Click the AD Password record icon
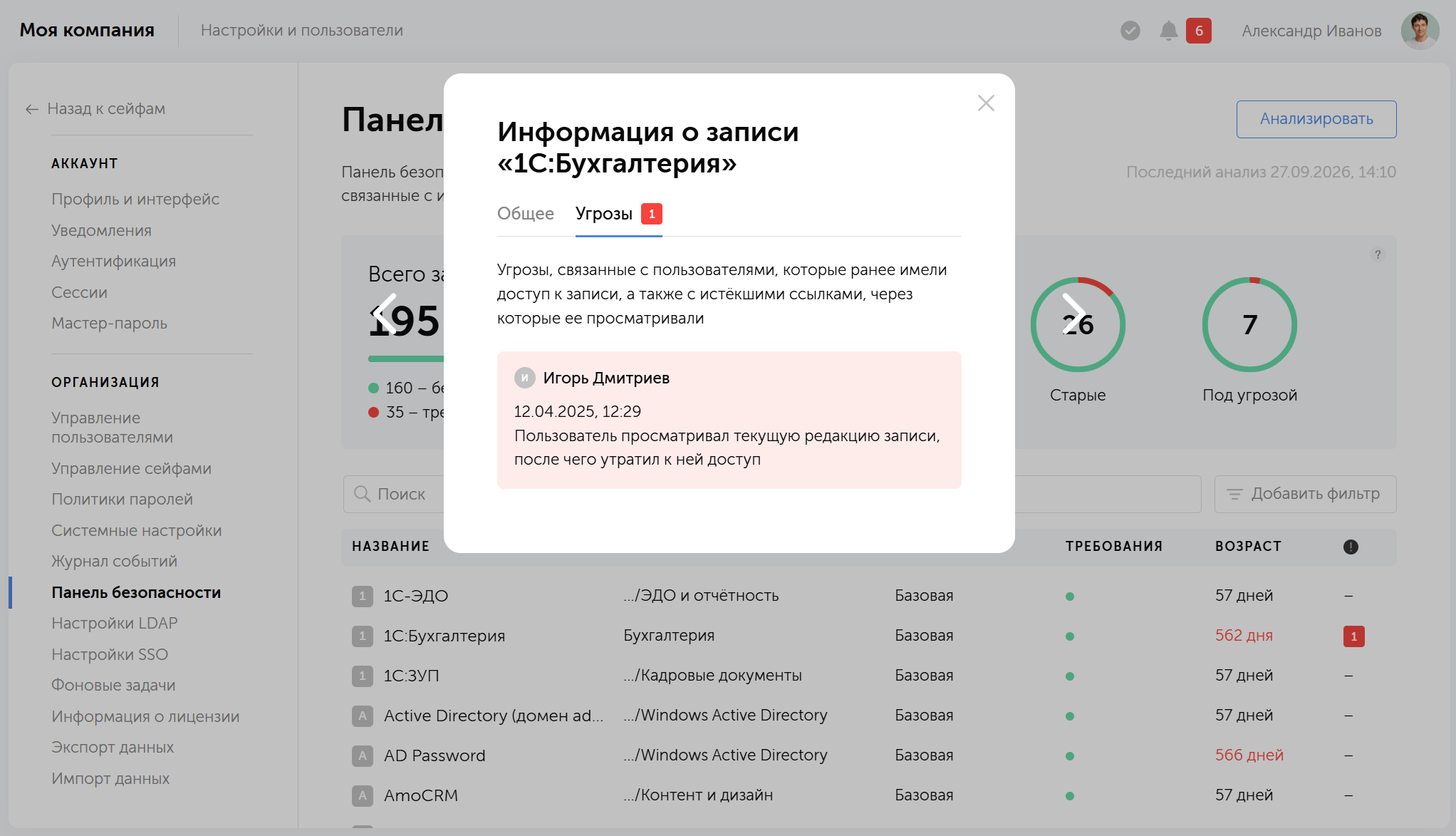Viewport: 1456px width, 836px height. tap(362, 755)
